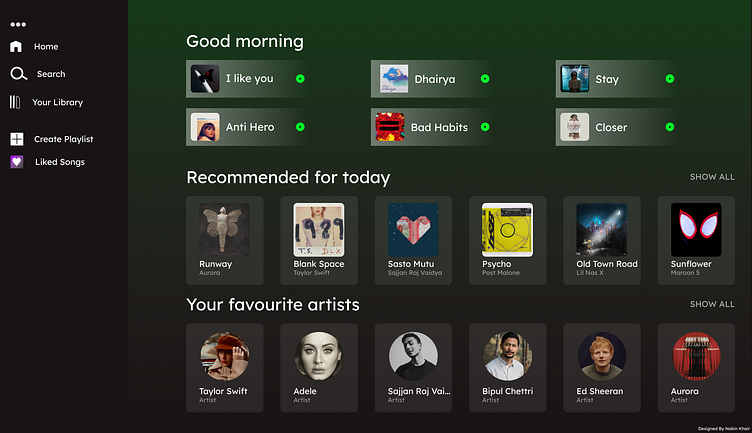Click the Create Playlist plus icon
Viewport: 752px width, 433px height.
16,139
